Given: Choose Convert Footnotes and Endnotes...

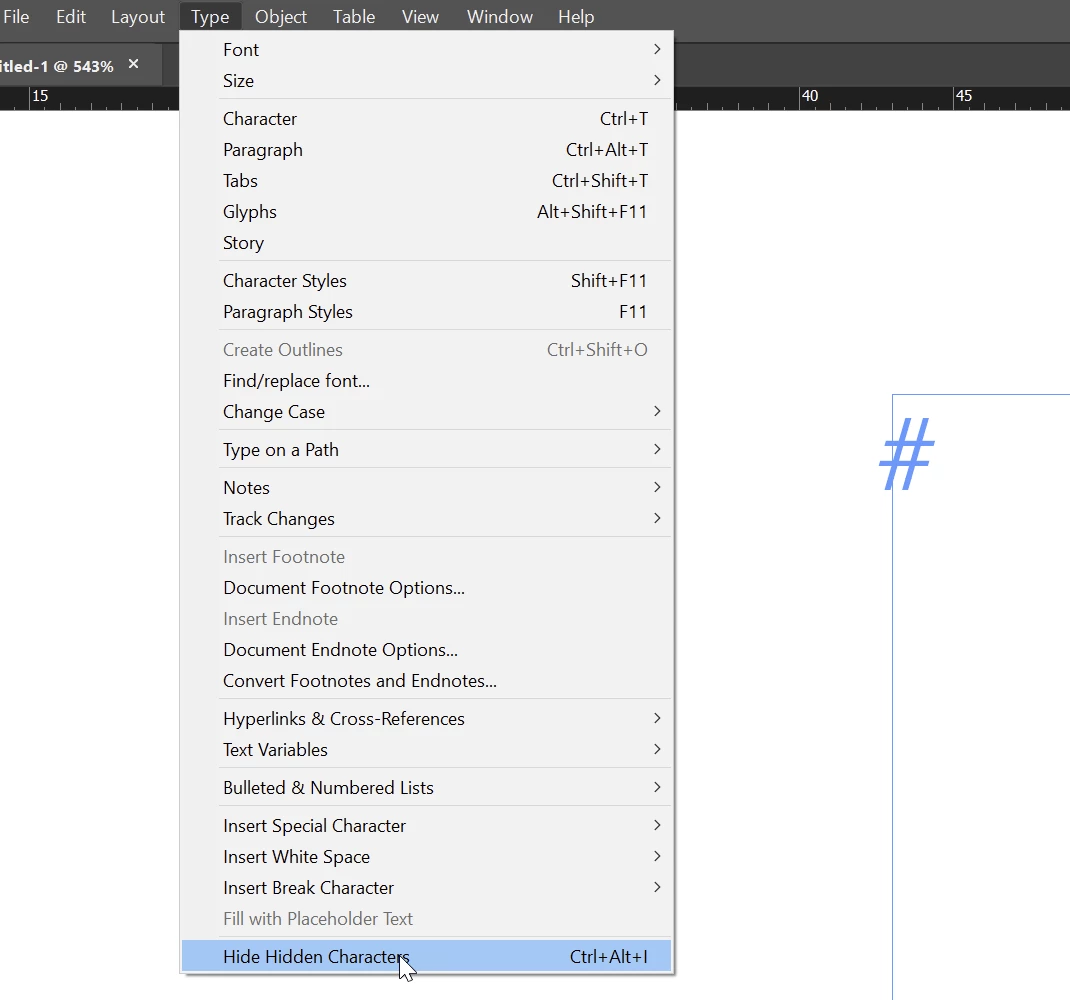Looking at the screenshot, I should [x=426, y=681].
